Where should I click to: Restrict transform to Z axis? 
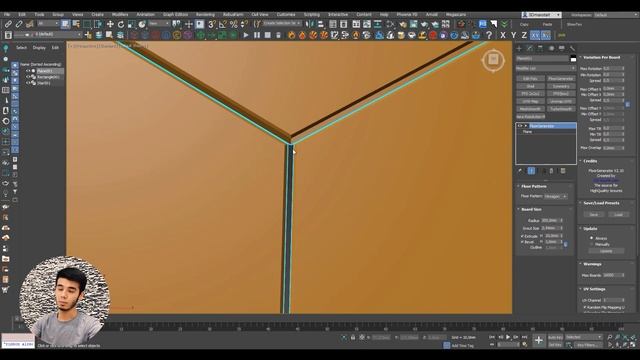(x=524, y=36)
